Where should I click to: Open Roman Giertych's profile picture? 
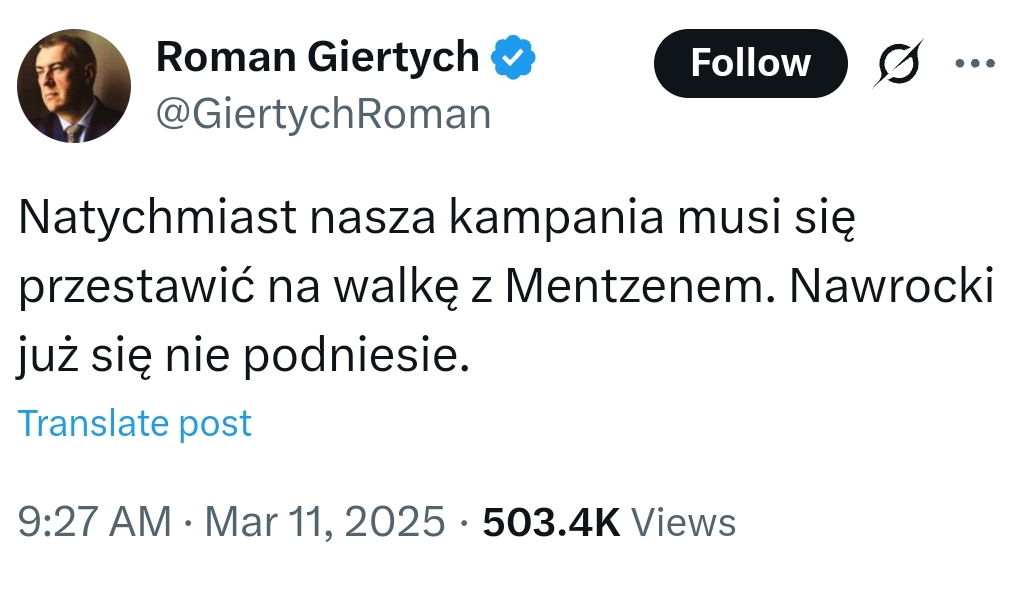tap(74, 86)
